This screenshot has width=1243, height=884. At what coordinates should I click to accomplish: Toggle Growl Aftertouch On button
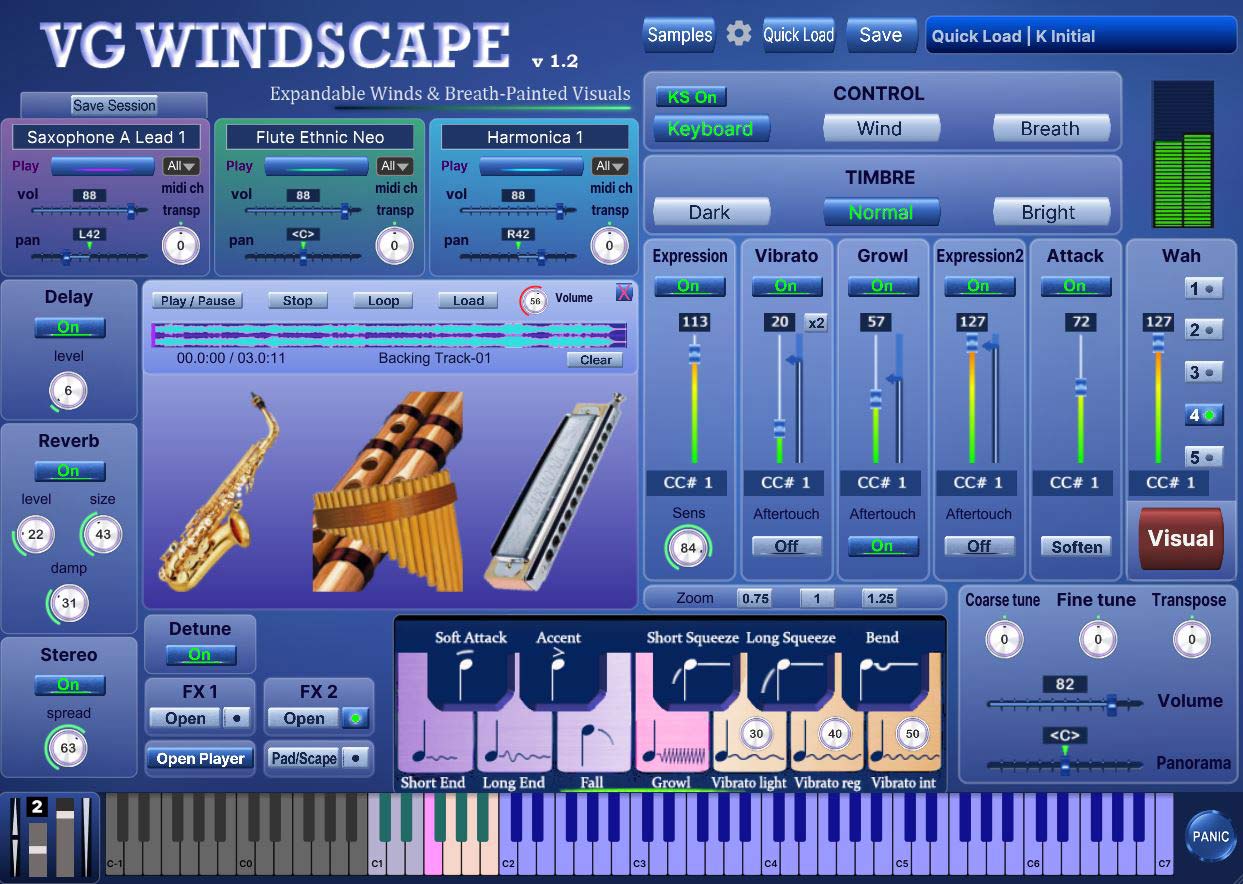882,546
